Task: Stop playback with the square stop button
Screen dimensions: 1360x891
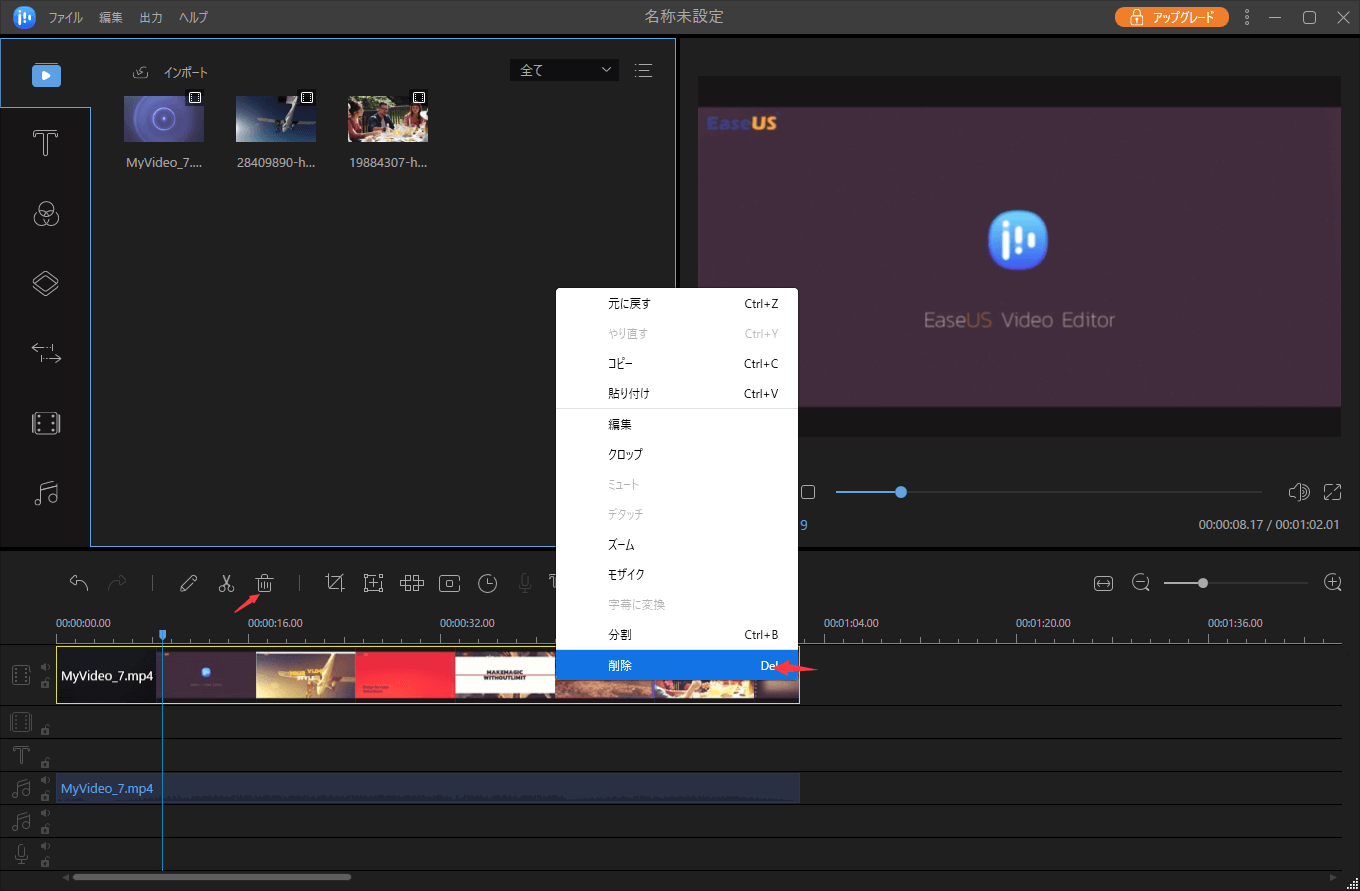Action: (x=808, y=492)
